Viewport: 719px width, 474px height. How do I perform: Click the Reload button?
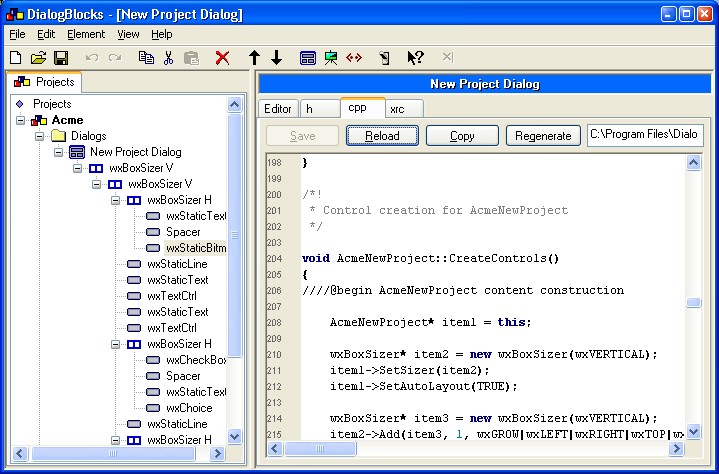point(382,136)
